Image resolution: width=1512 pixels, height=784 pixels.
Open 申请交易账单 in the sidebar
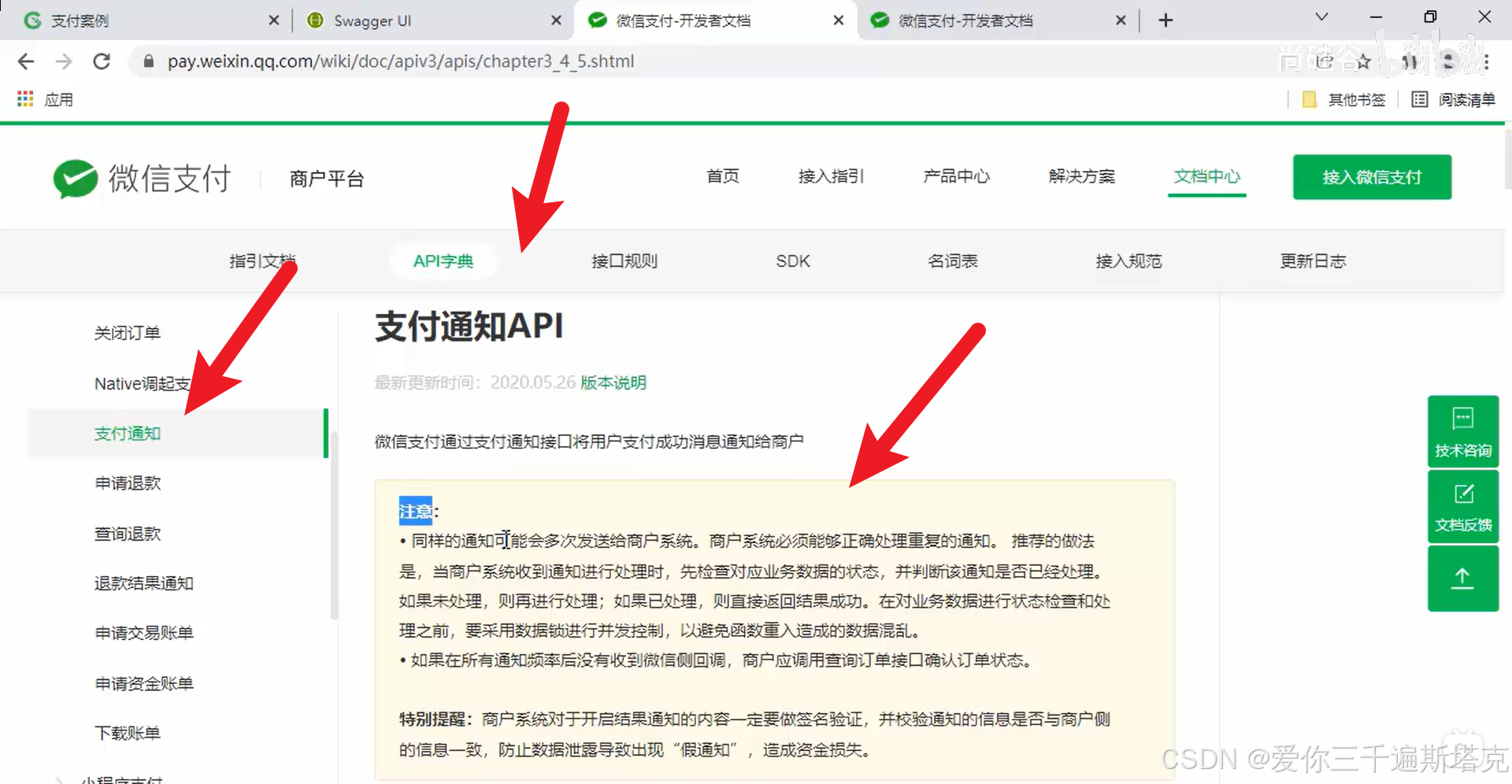click(144, 633)
